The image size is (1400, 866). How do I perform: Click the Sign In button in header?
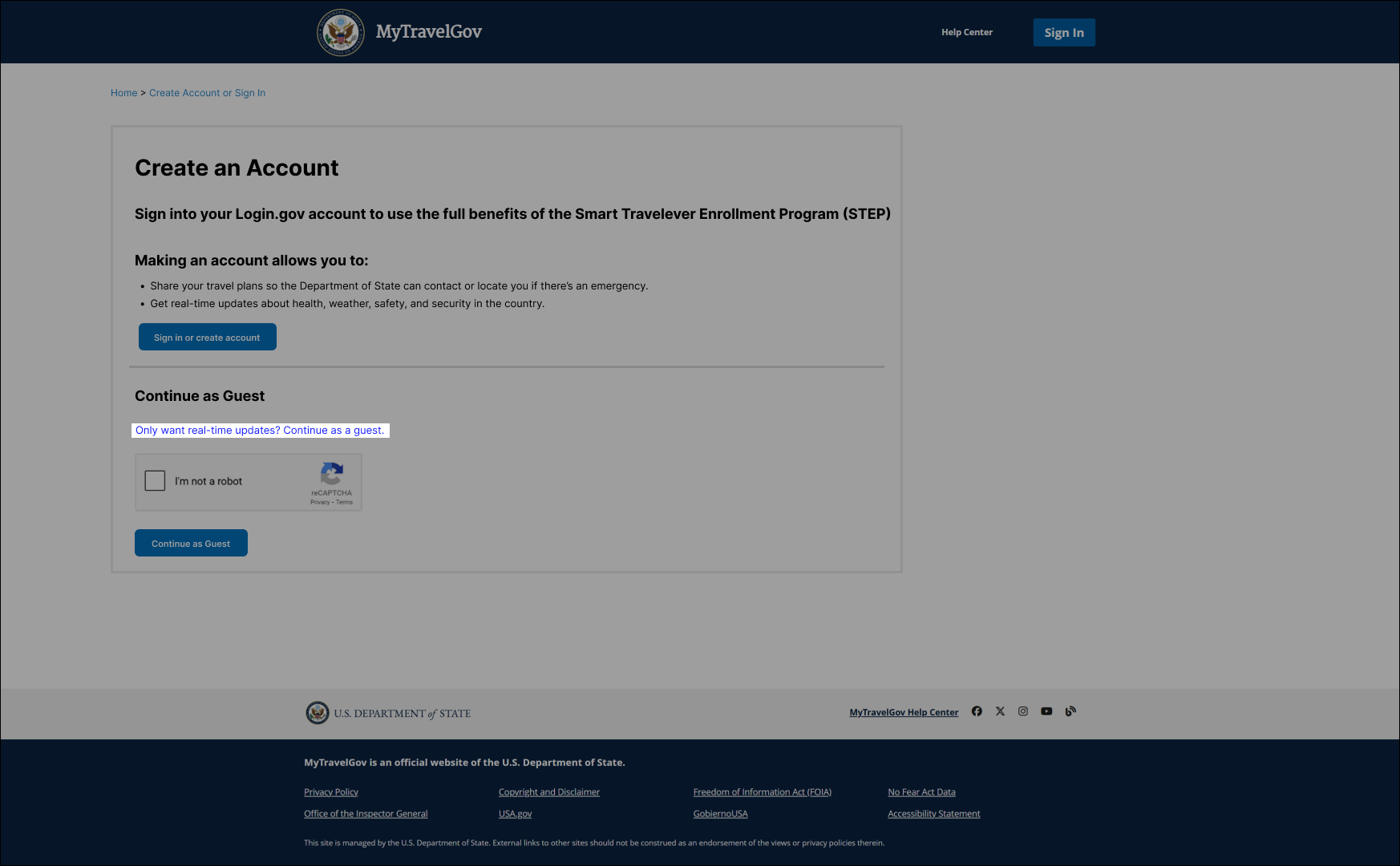(1064, 32)
